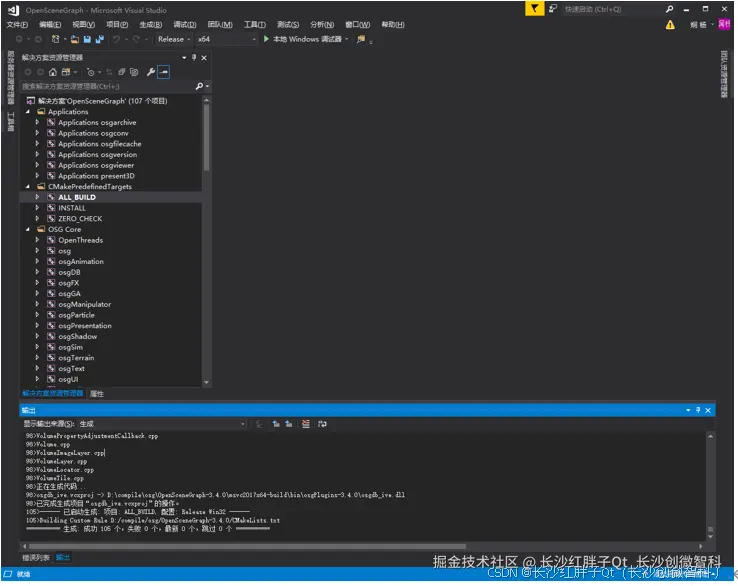Click the output panel scroll-up arrow
This screenshot has height=586, width=738.
(x=710, y=436)
